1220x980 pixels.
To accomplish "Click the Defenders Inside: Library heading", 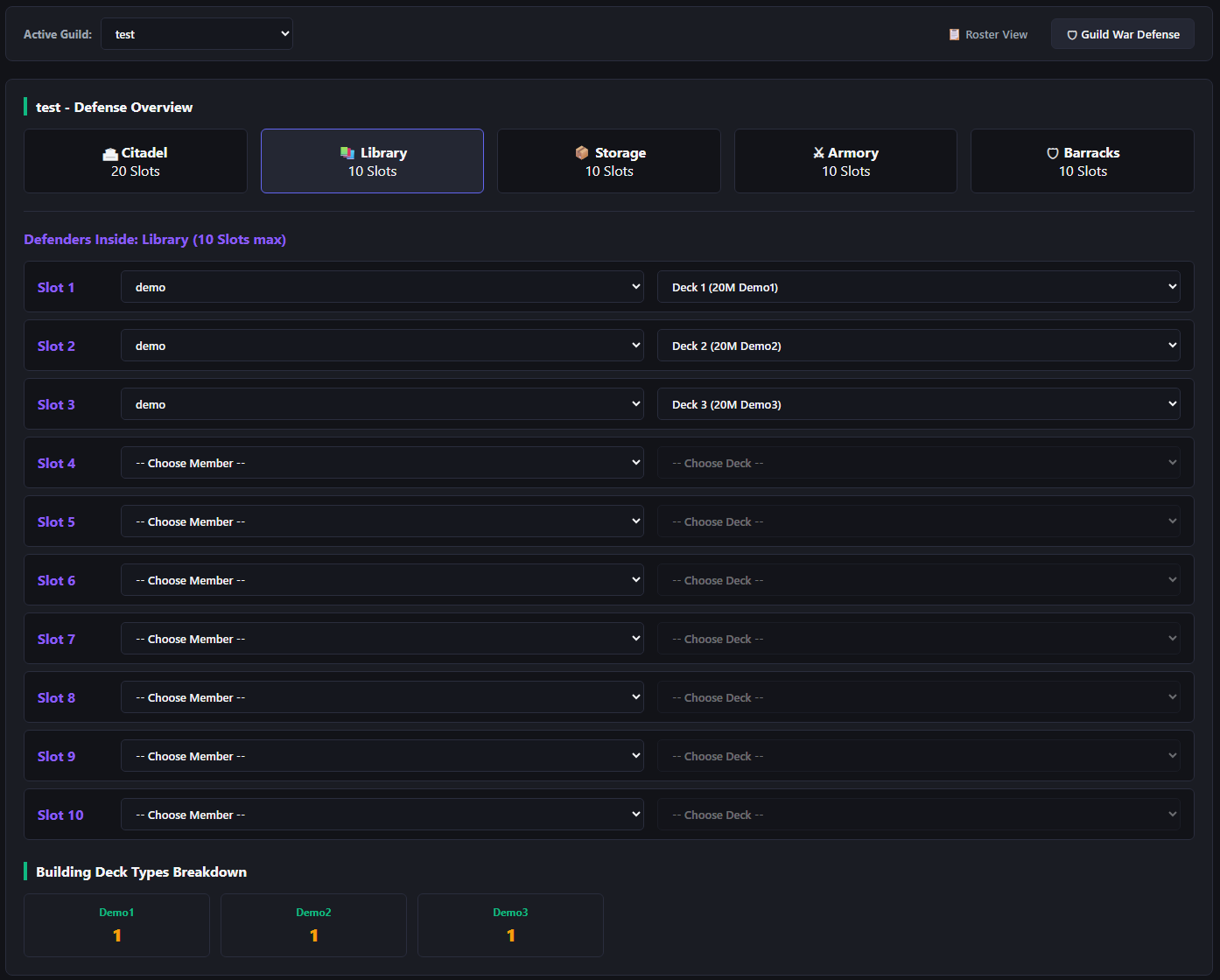I will 155,240.
